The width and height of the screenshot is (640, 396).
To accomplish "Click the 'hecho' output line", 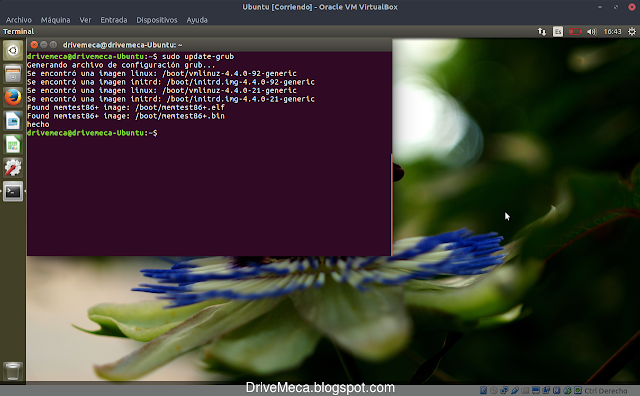I will (x=38, y=125).
